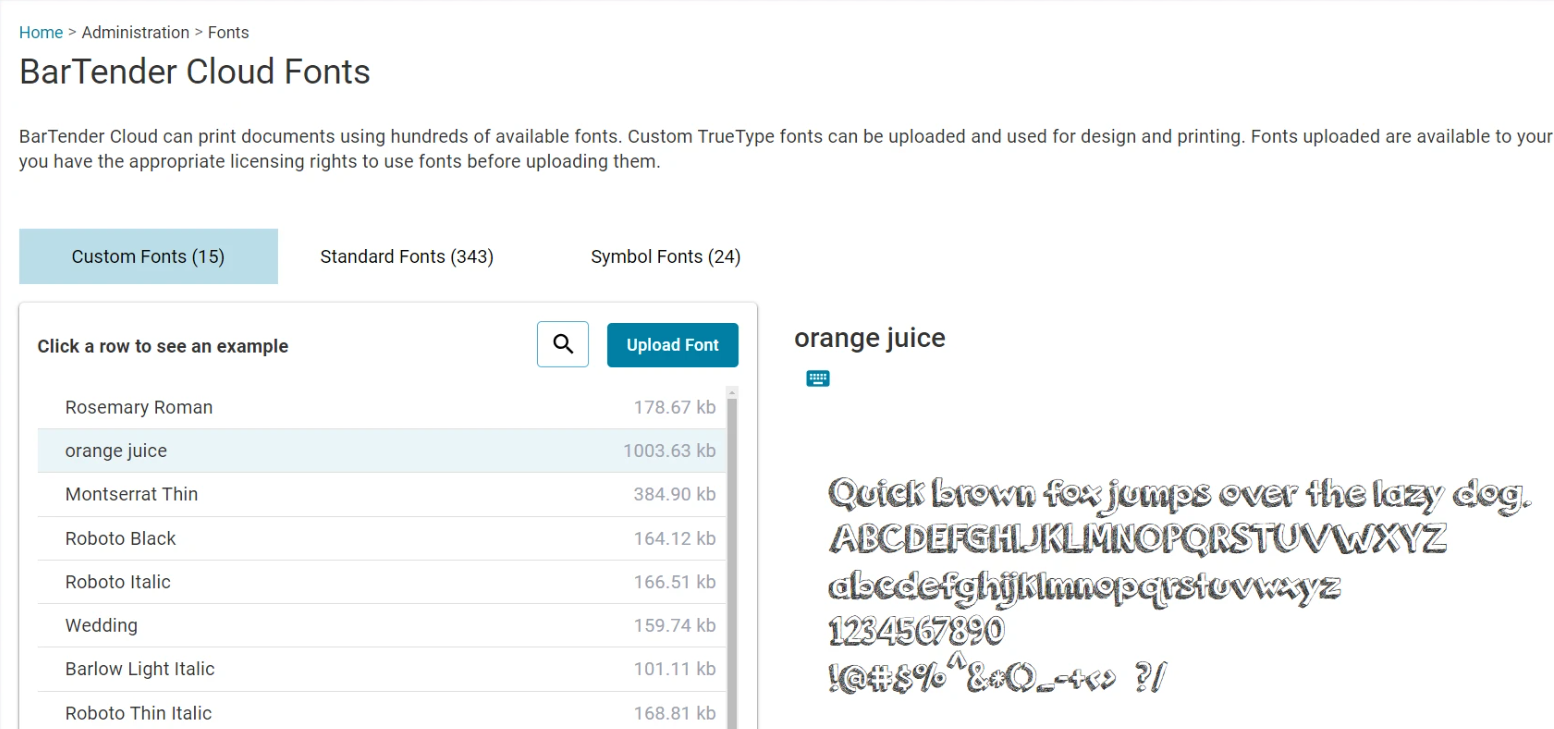Screen dimensions: 1554x729
Task: Click the Upload Font button
Action: 673,345
